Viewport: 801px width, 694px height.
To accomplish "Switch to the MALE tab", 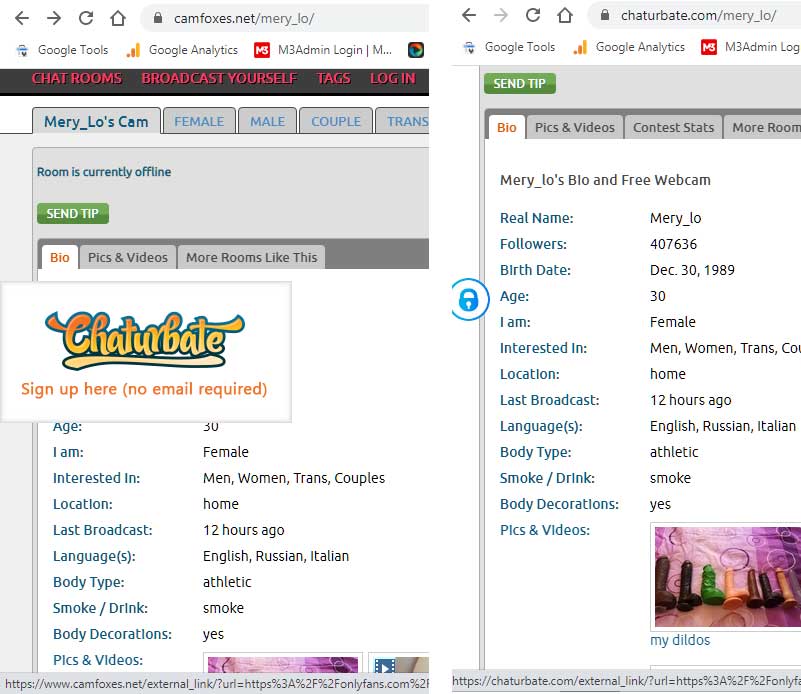I will point(267,121).
